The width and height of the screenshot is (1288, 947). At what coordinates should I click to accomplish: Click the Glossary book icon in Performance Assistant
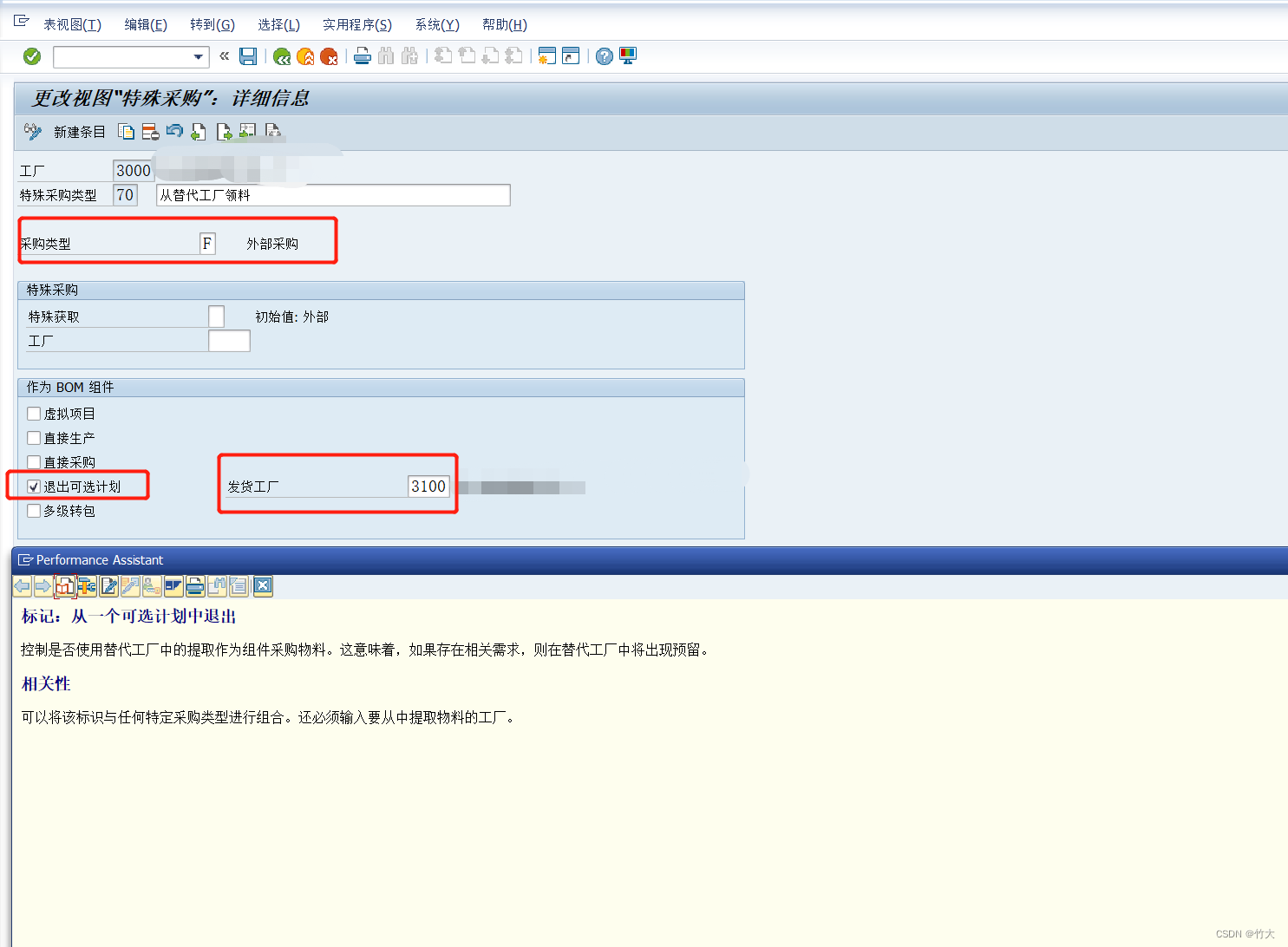click(65, 586)
